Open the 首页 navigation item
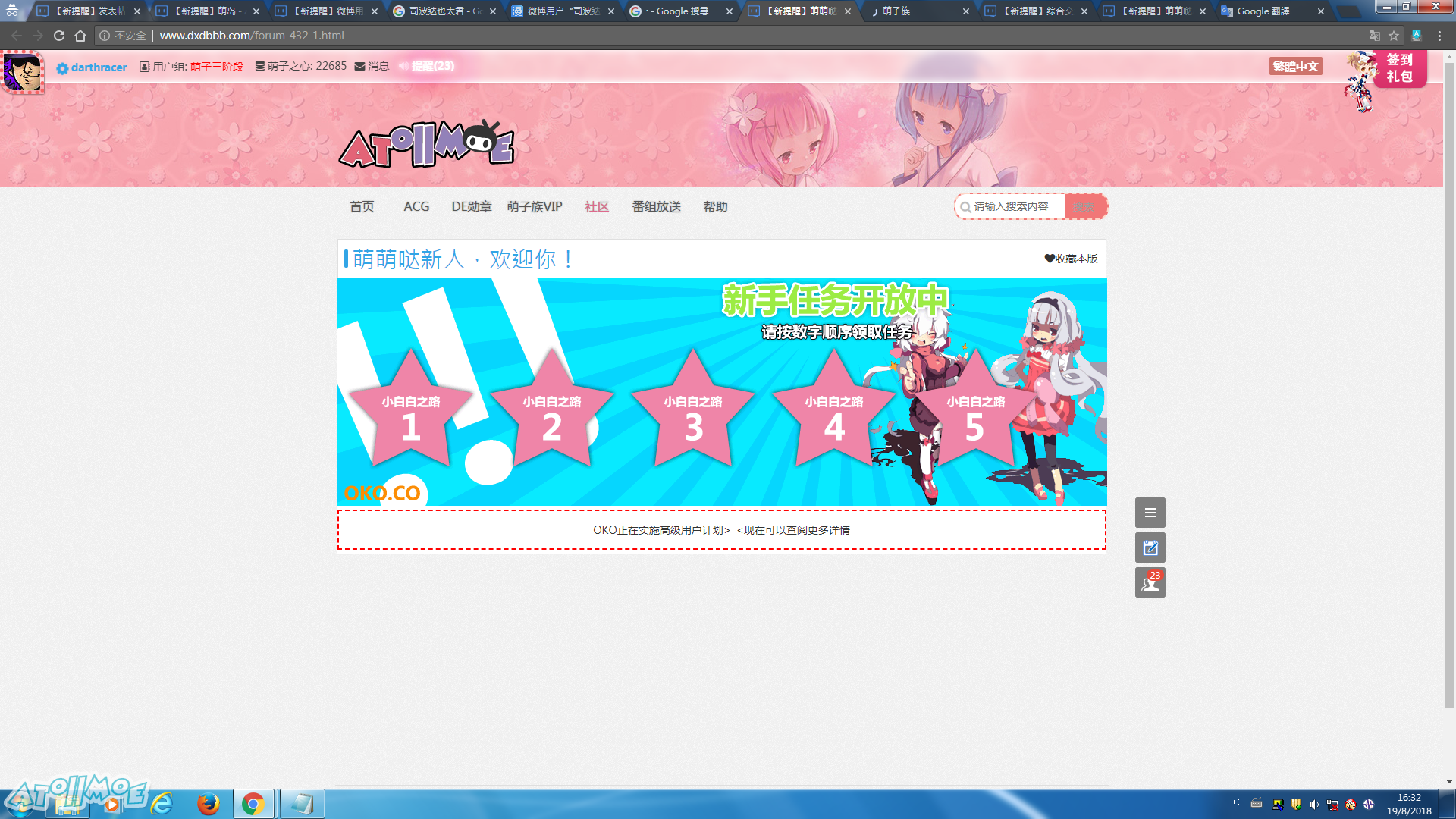Viewport: 1456px width, 819px height. click(x=362, y=207)
